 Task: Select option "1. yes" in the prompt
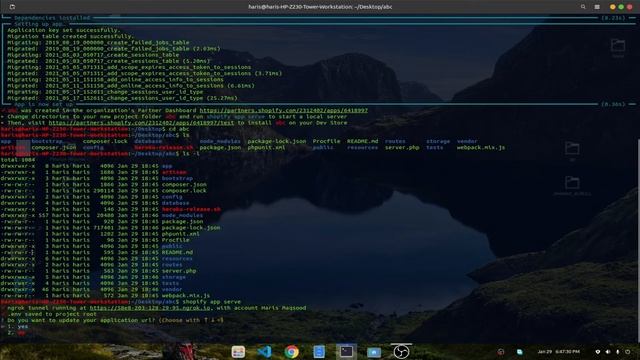point(18,327)
